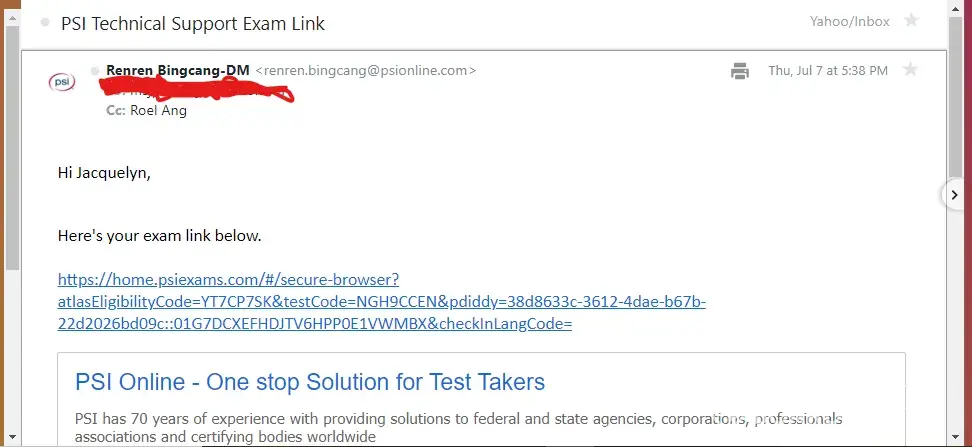Click the right scrollbar's up arrow

(x=955, y=8)
